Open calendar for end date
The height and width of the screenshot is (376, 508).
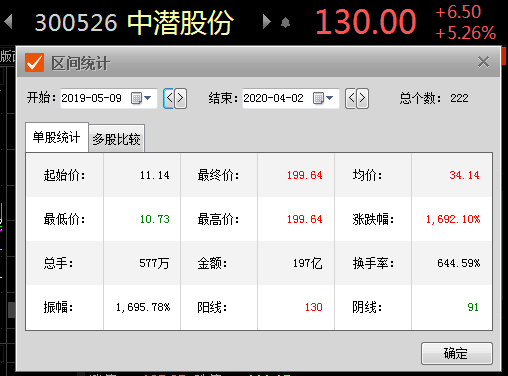click(318, 98)
